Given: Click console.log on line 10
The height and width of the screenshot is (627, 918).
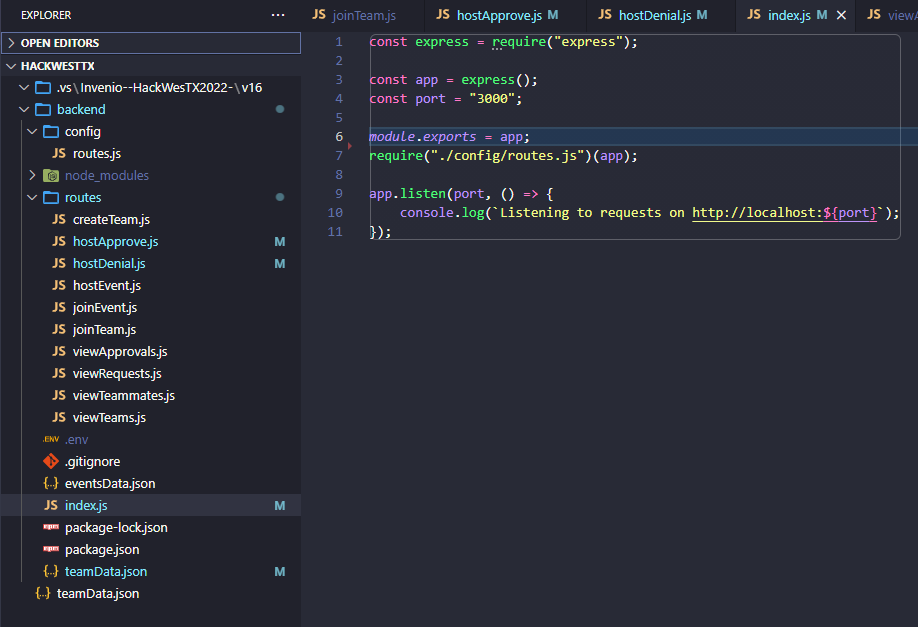Looking at the screenshot, I should pos(442,213).
